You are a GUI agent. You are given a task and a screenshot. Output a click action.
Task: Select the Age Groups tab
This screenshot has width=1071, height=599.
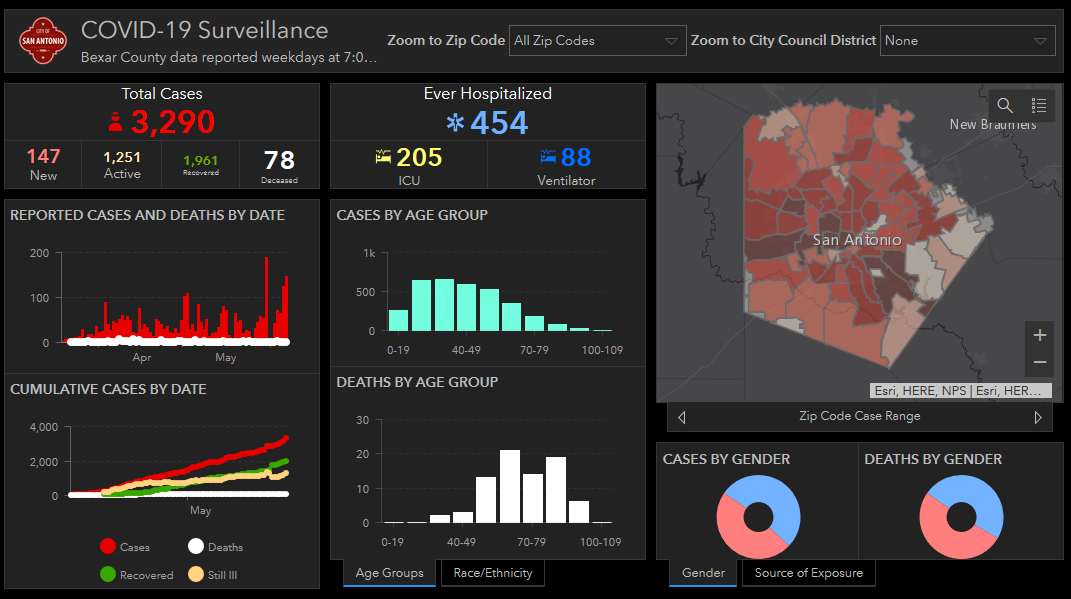(389, 573)
